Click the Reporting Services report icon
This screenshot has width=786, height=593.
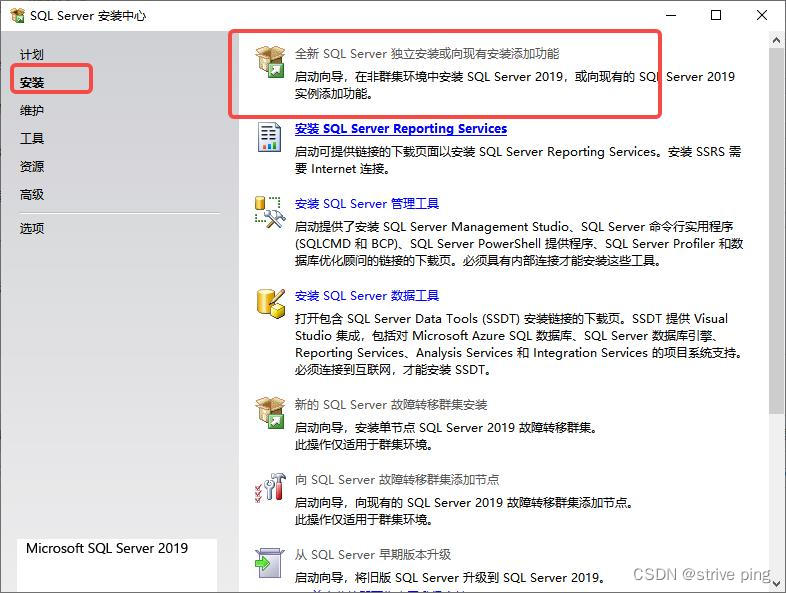(x=270, y=137)
